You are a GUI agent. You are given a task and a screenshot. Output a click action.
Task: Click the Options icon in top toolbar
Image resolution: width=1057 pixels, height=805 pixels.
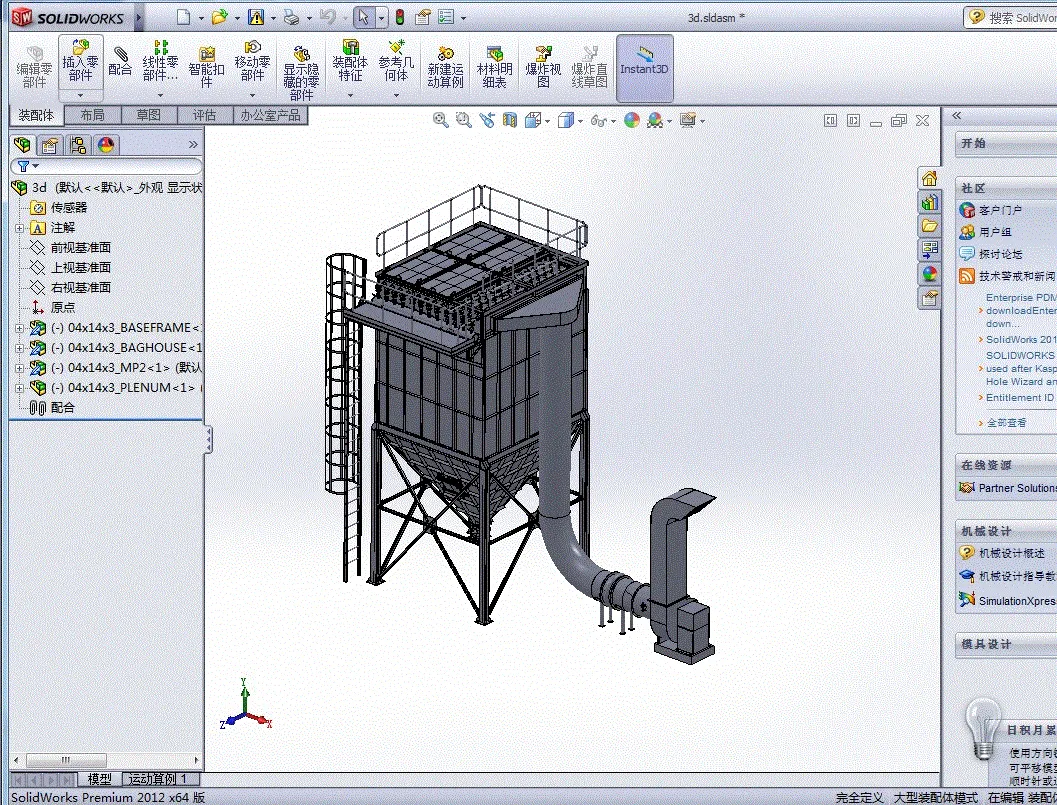point(423,17)
